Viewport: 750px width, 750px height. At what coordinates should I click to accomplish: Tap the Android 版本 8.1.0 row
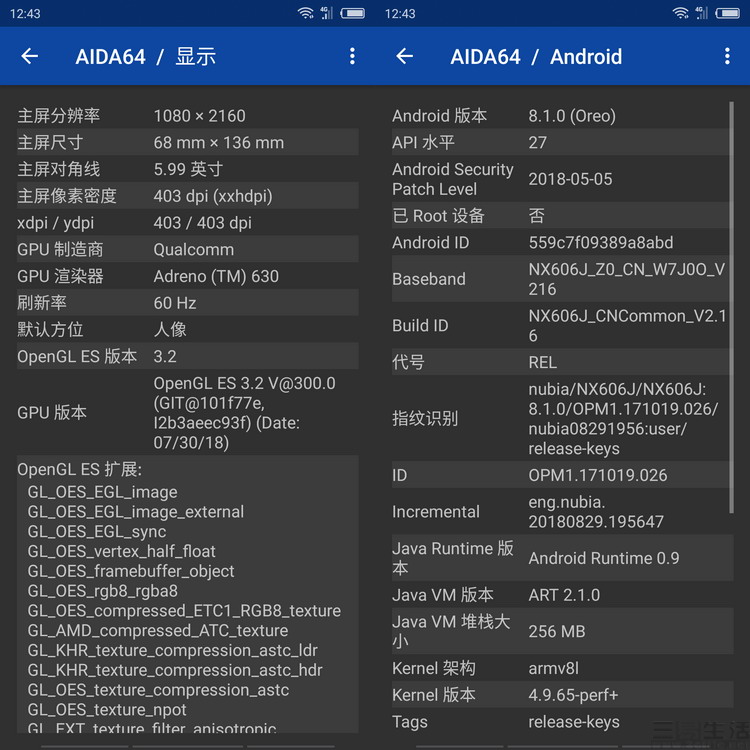tap(560, 116)
